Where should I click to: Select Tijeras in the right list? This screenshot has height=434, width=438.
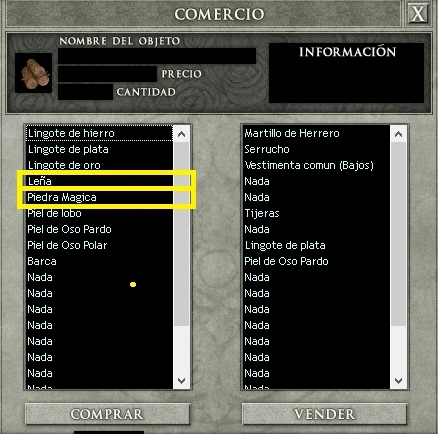click(316, 213)
